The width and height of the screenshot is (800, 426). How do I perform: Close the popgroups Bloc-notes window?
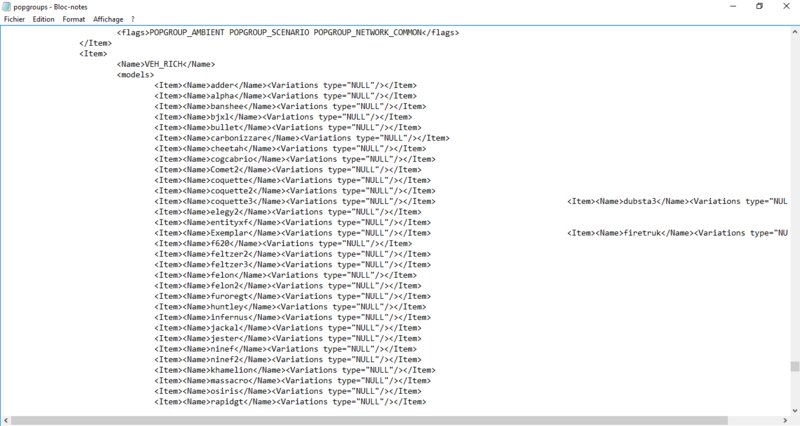pyautogui.click(x=786, y=6)
